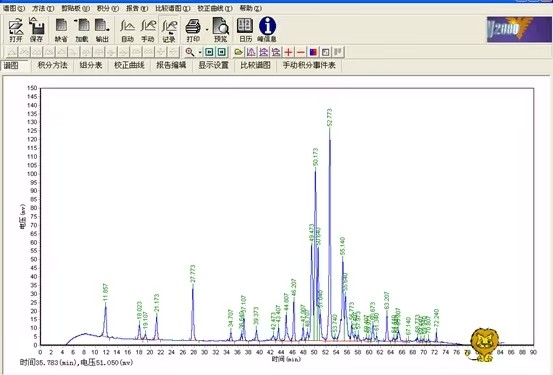Open the blue-red color settings icon

click(313, 52)
